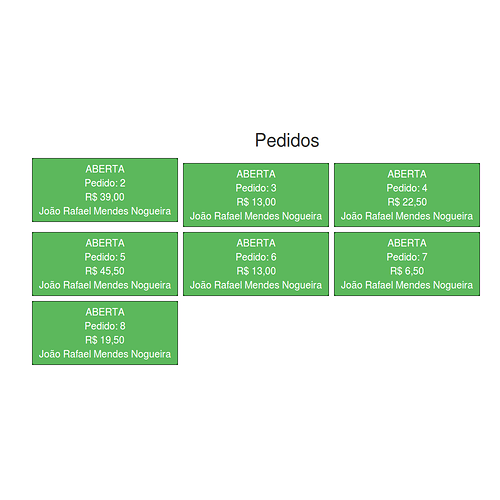Choose the Pedido 7 order card
500x500 pixels.
coord(407,264)
